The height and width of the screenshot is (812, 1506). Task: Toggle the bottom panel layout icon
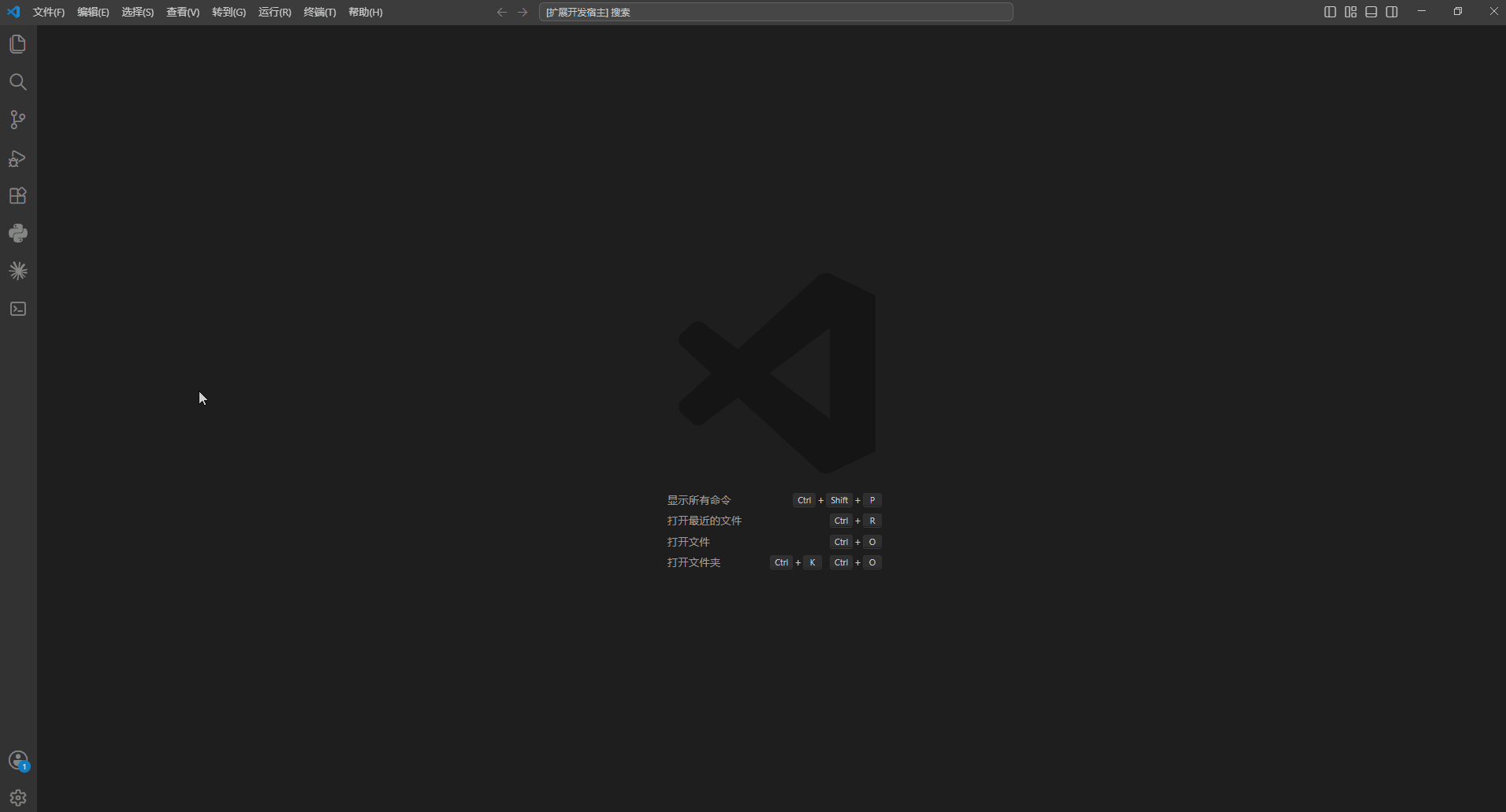[x=1371, y=12]
